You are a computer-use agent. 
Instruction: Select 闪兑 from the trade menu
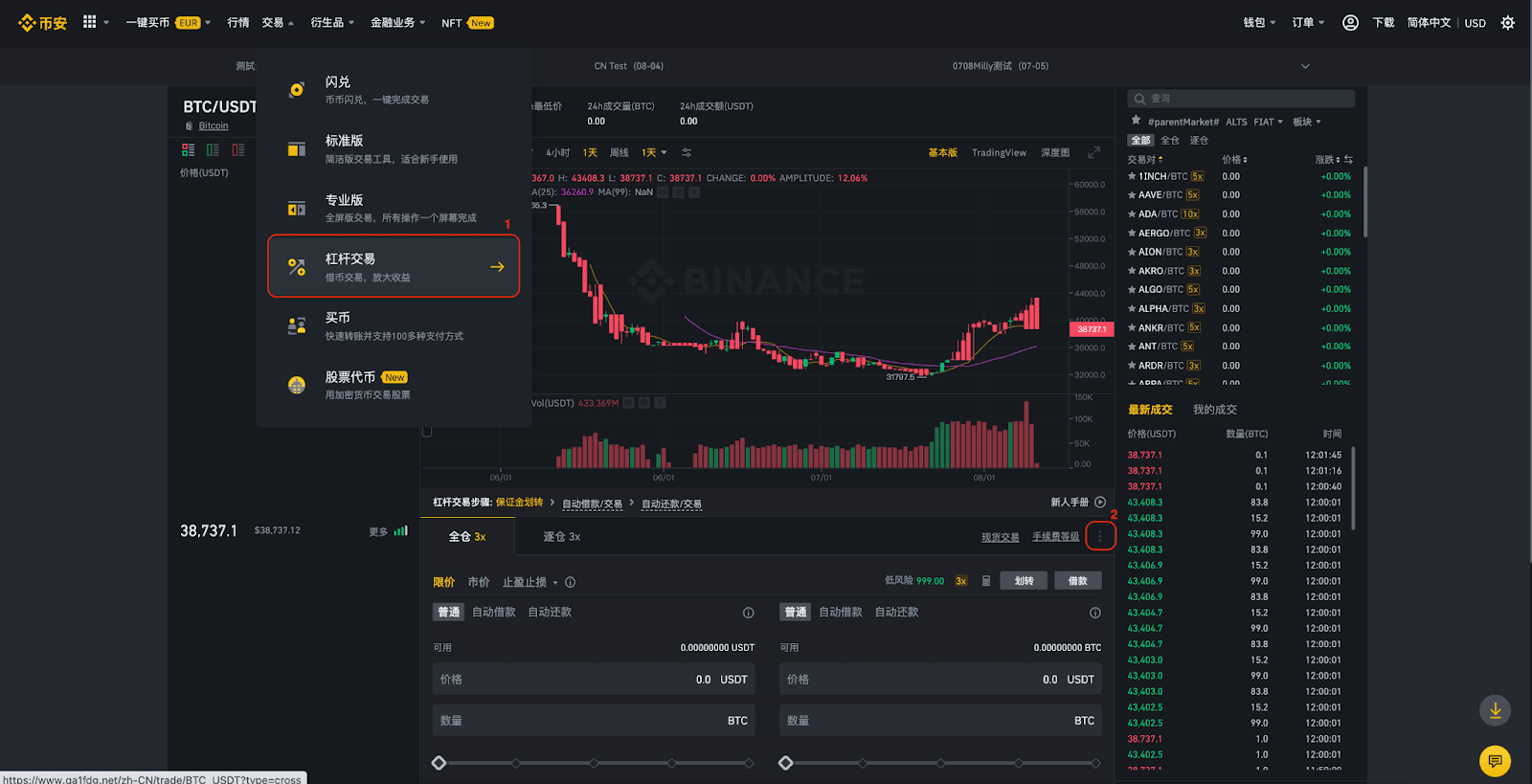tap(394, 90)
